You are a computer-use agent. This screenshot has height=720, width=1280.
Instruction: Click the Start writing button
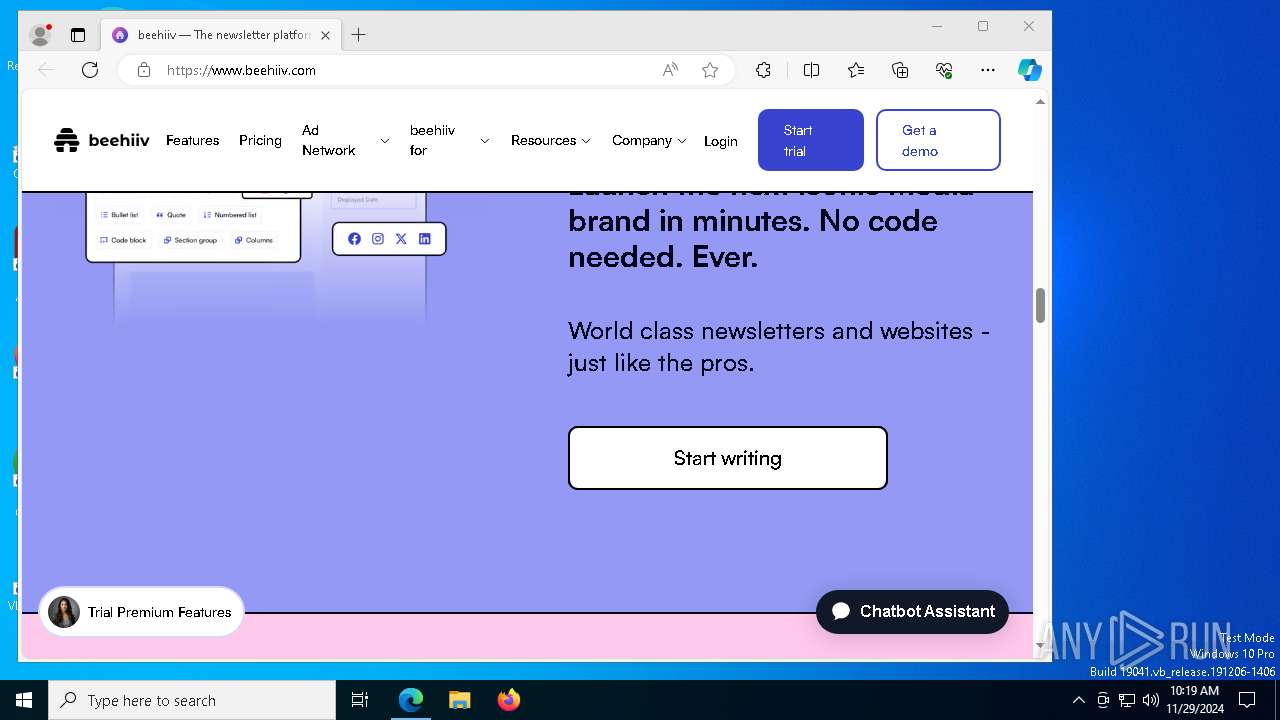coord(728,458)
